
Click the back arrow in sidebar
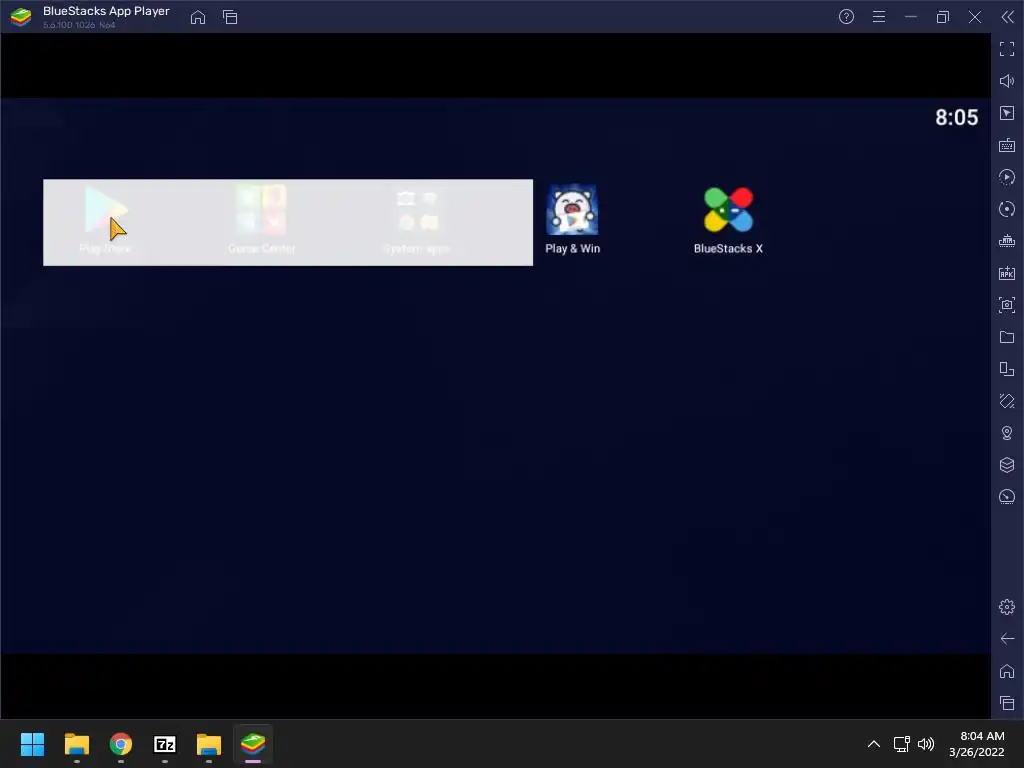pyautogui.click(x=1007, y=639)
